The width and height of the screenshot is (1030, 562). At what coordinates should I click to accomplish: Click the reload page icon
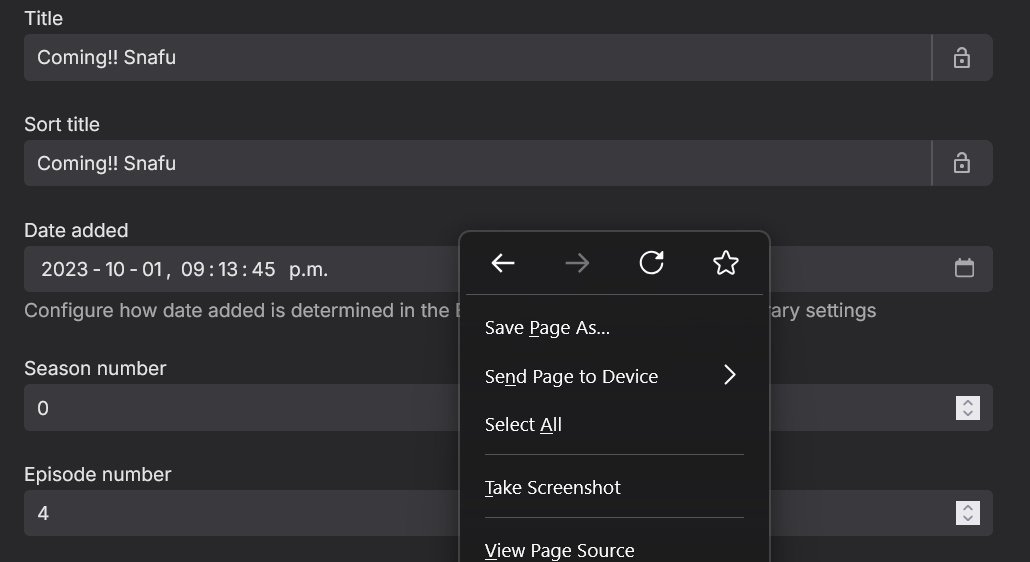pos(651,263)
